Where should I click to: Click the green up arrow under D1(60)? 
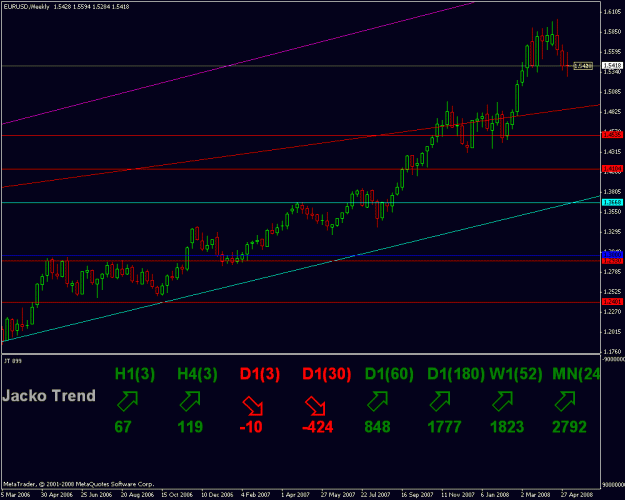(377, 401)
